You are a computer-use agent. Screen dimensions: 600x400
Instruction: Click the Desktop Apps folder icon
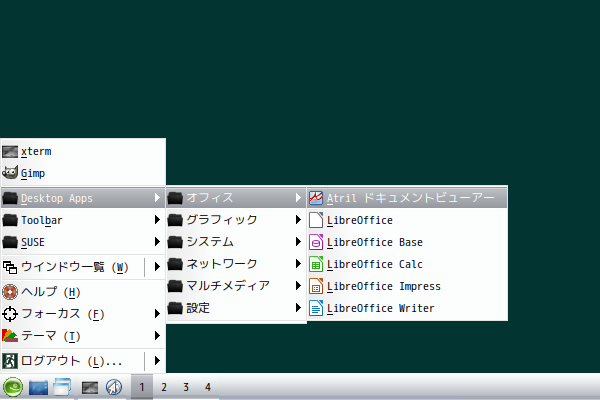pyautogui.click(x=10, y=198)
